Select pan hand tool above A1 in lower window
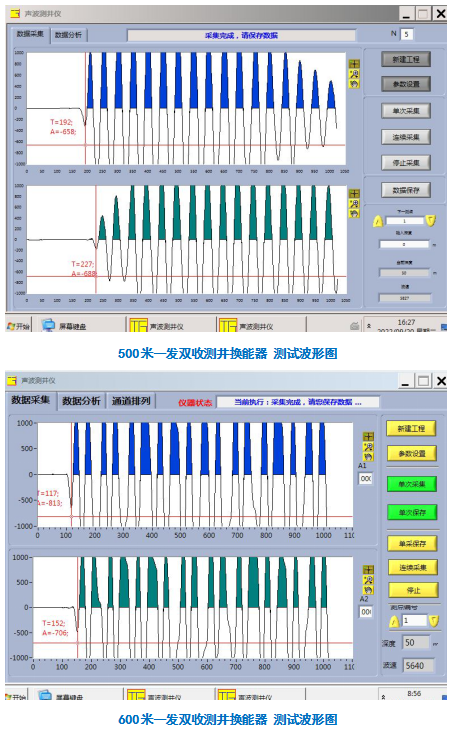451x732 pixels. [x=368, y=457]
